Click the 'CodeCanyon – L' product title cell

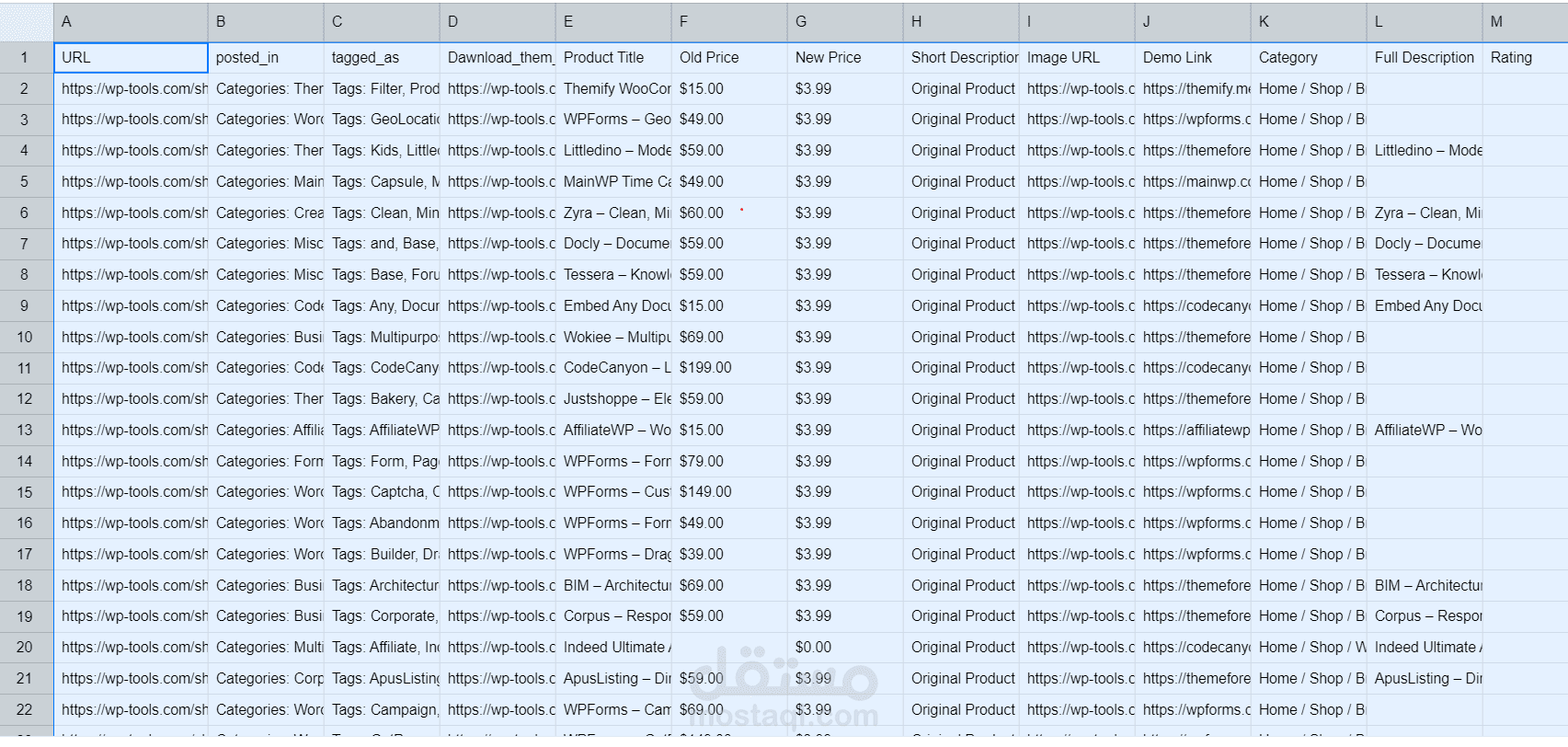coord(613,368)
